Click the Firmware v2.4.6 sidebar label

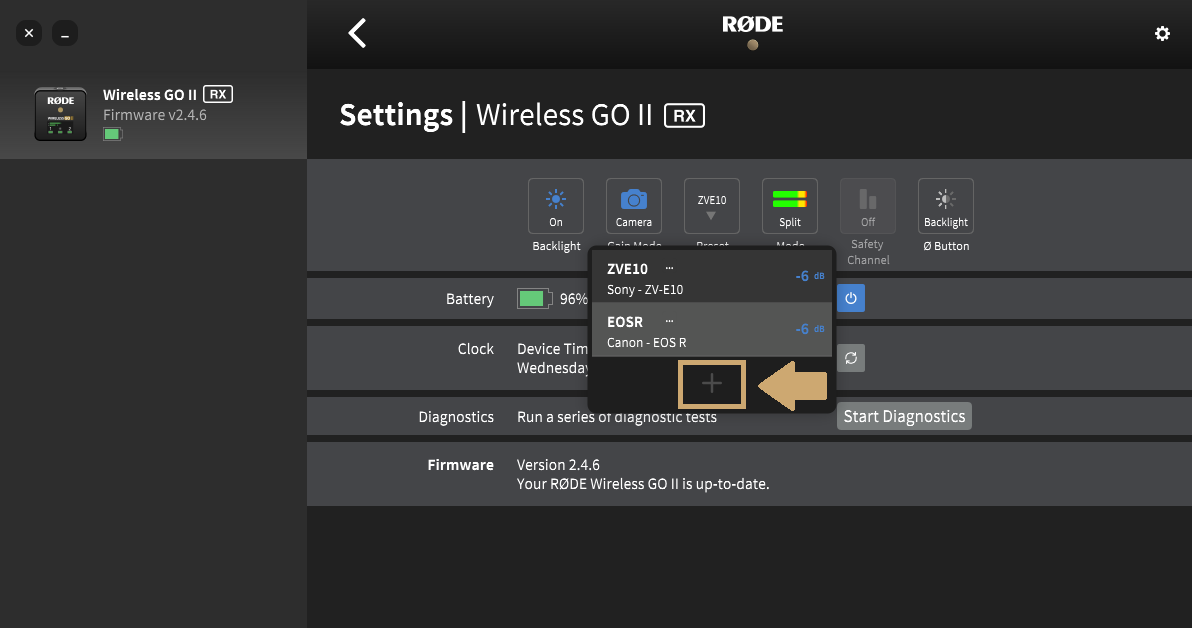pos(155,115)
